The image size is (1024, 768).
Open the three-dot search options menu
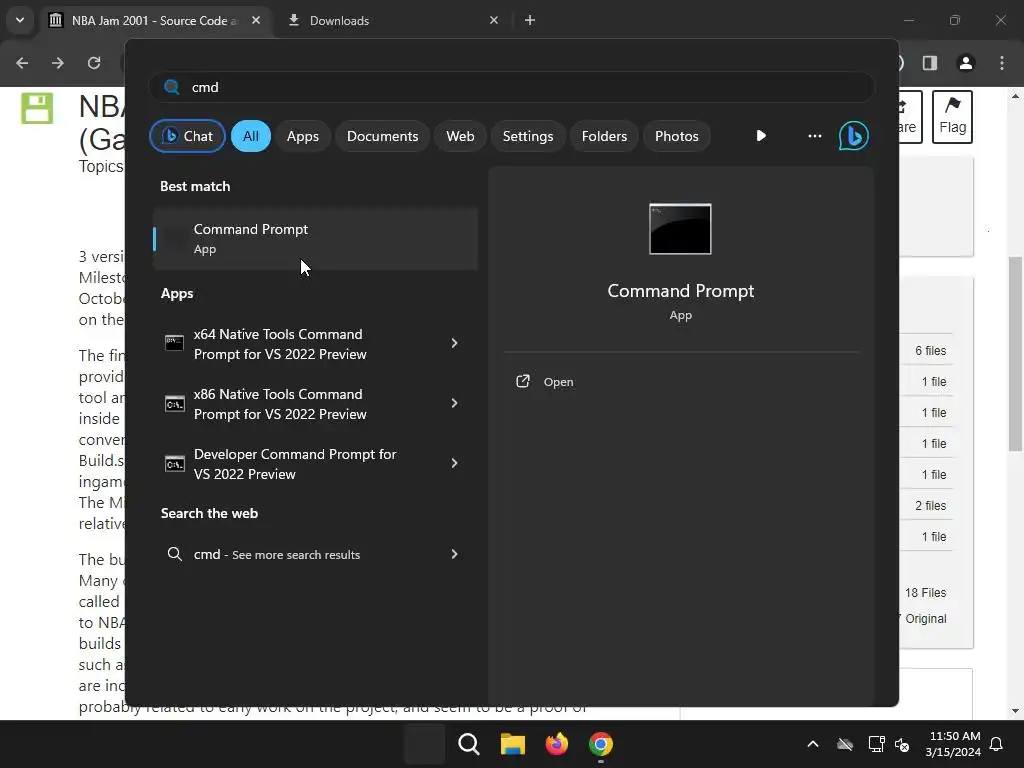[814, 136]
